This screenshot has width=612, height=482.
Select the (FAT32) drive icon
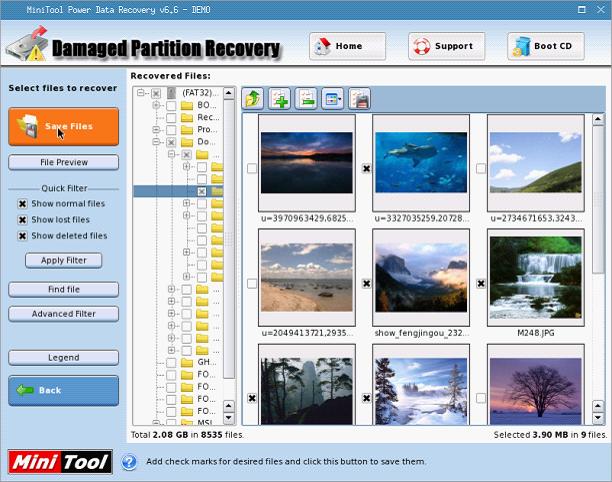click(x=171, y=93)
